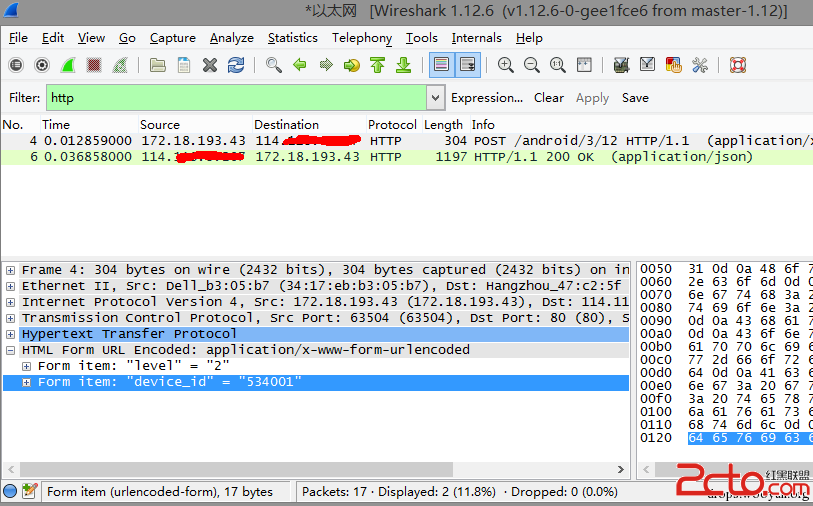Open a capture file icon

(158, 65)
